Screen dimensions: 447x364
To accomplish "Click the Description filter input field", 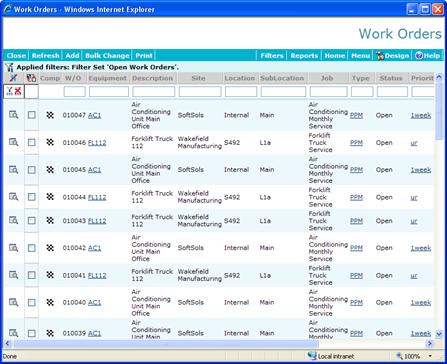I will [x=153, y=91].
